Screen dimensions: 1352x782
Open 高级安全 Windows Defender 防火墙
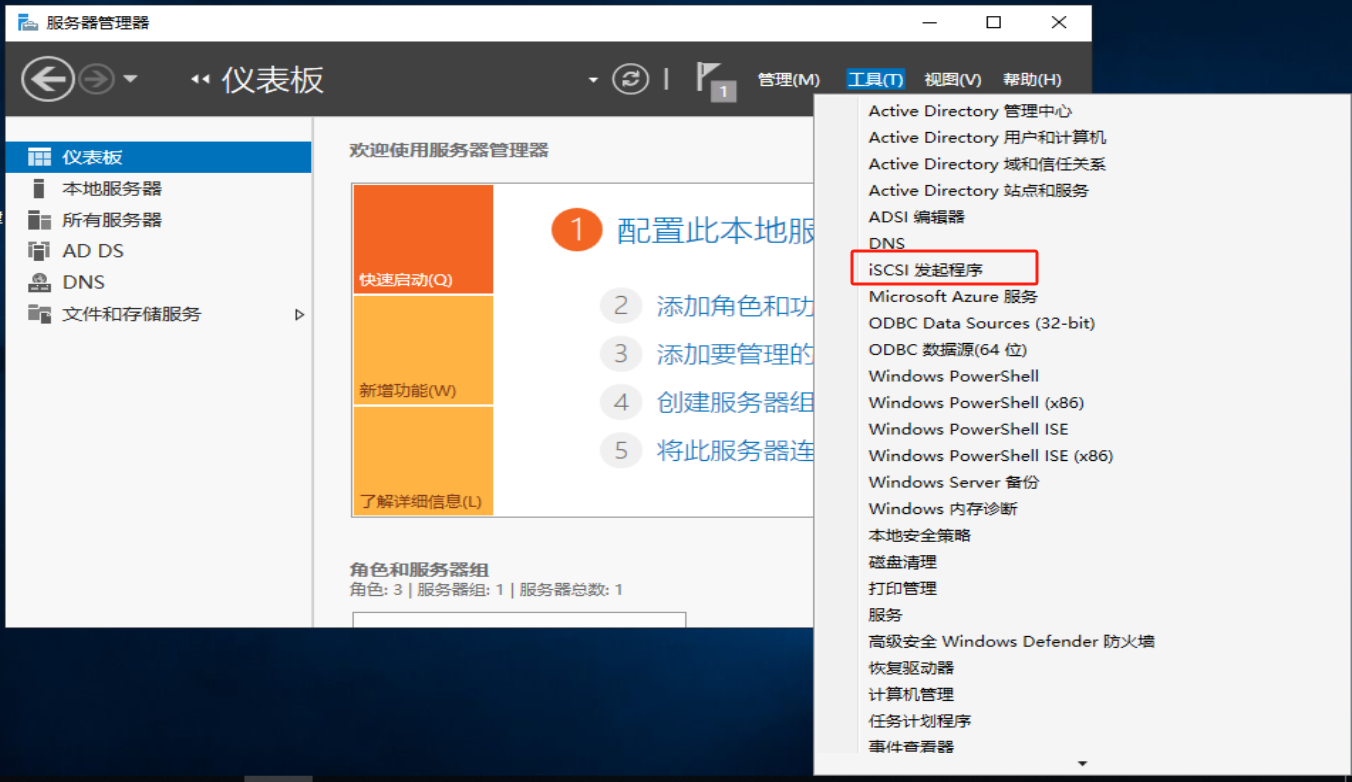click(1011, 641)
